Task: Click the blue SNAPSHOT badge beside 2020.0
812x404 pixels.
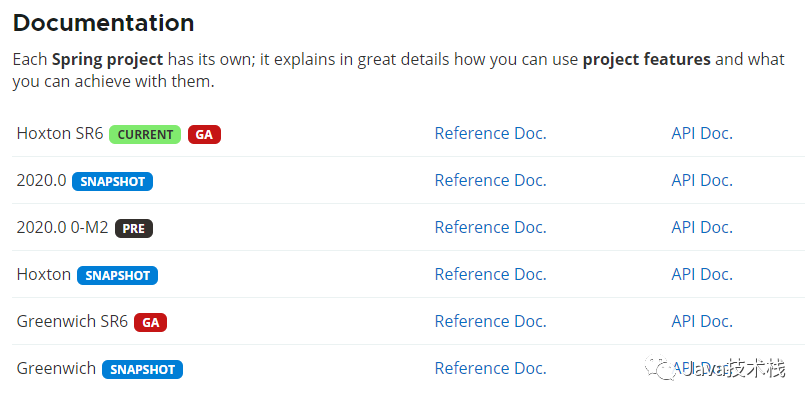Action: pyautogui.click(x=112, y=181)
